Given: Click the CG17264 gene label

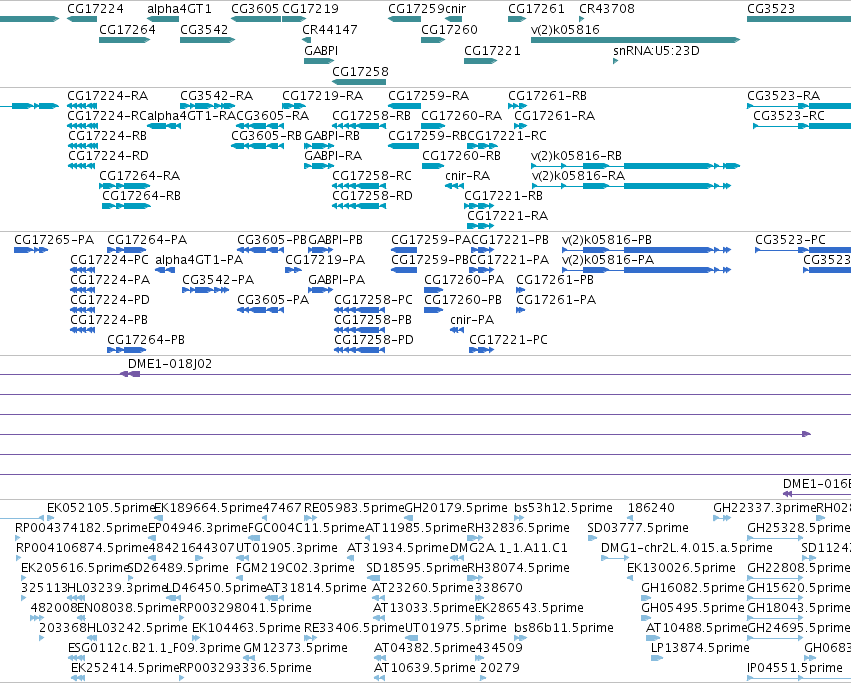Looking at the screenshot, I should click(x=127, y=29).
